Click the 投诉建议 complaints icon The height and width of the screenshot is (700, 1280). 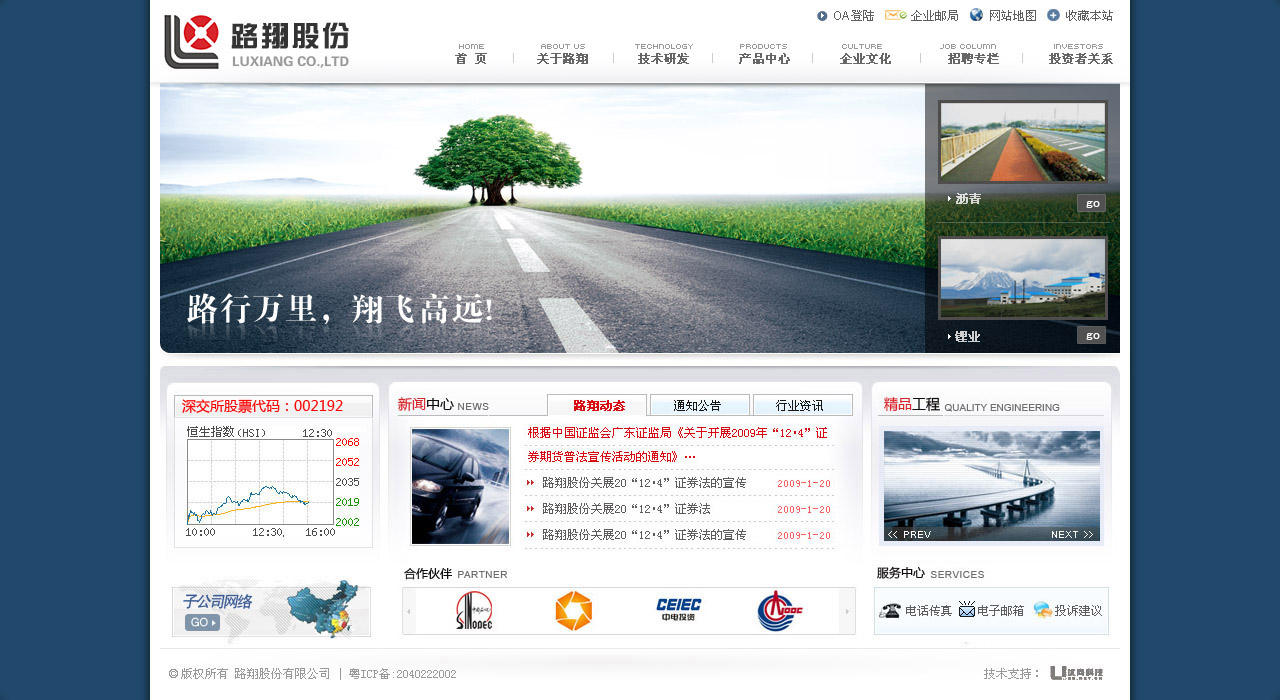point(1043,610)
